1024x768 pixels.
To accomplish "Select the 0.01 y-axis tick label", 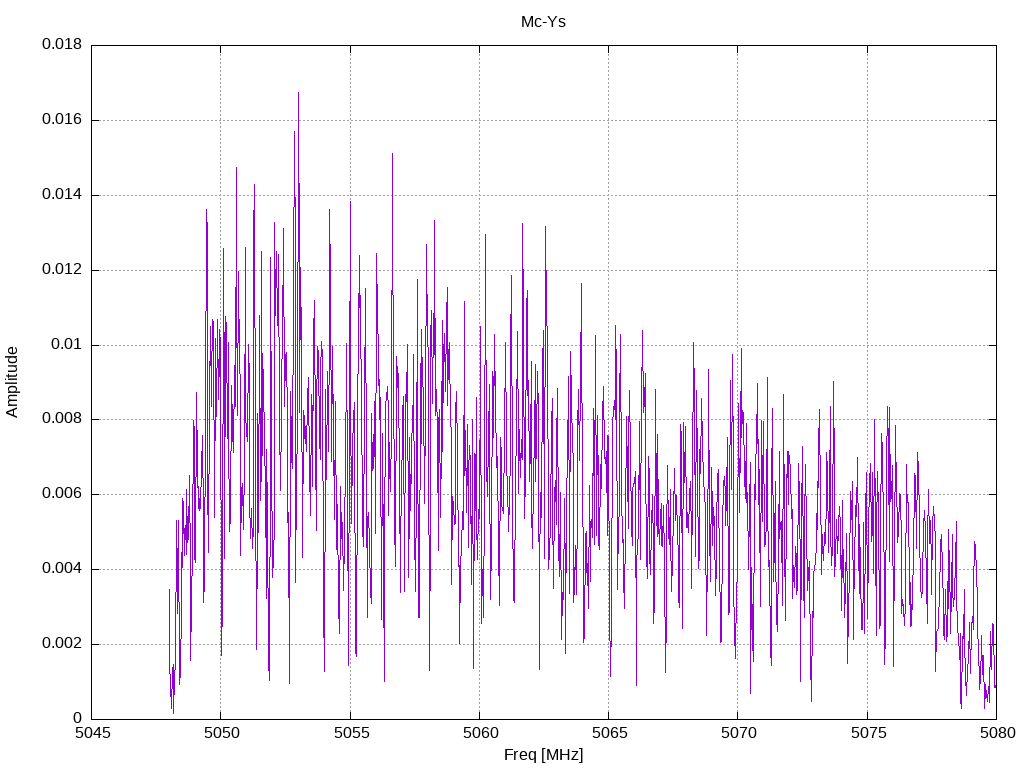I will [x=67, y=344].
